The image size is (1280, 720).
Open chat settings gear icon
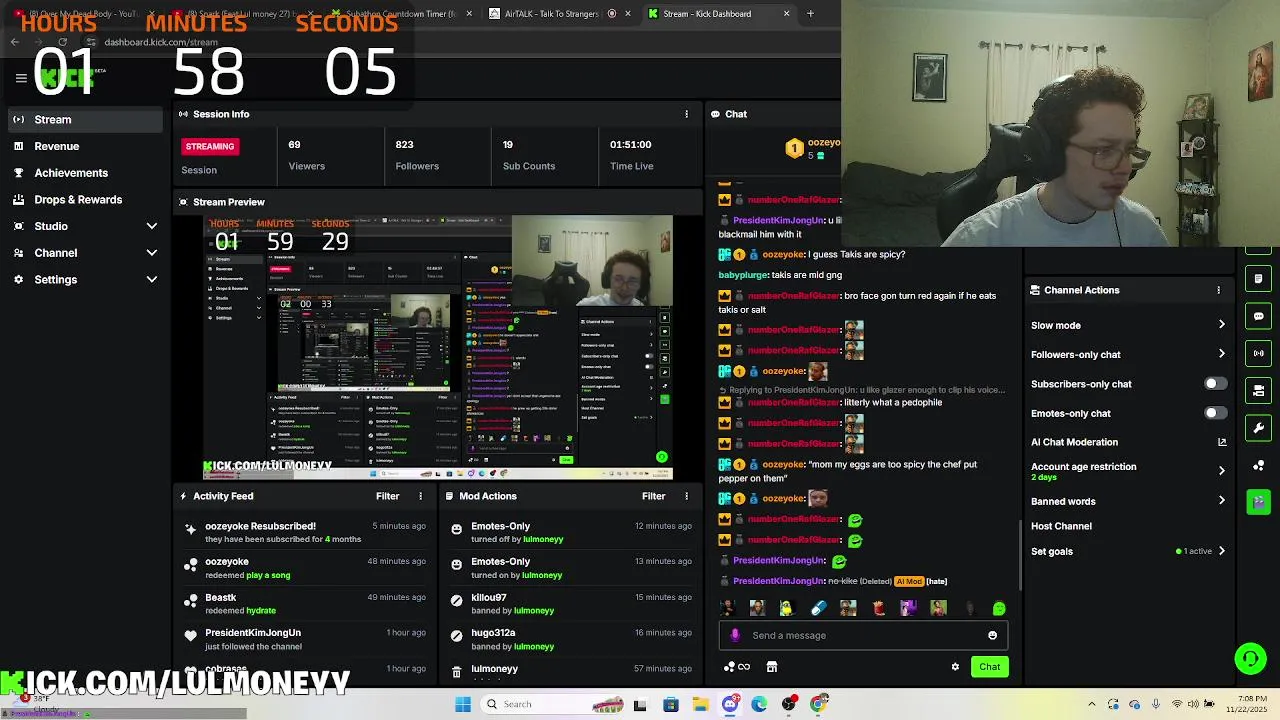pos(955,667)
